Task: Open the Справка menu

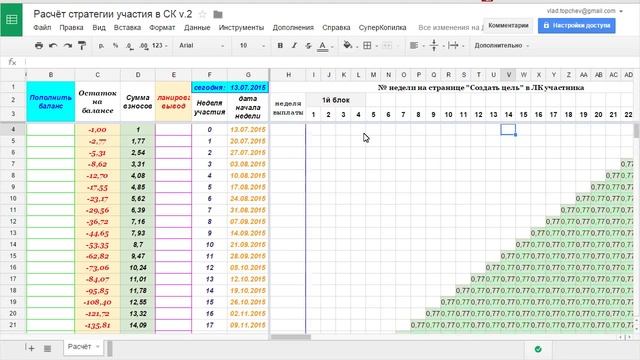Action: click(x=336, y=28)
